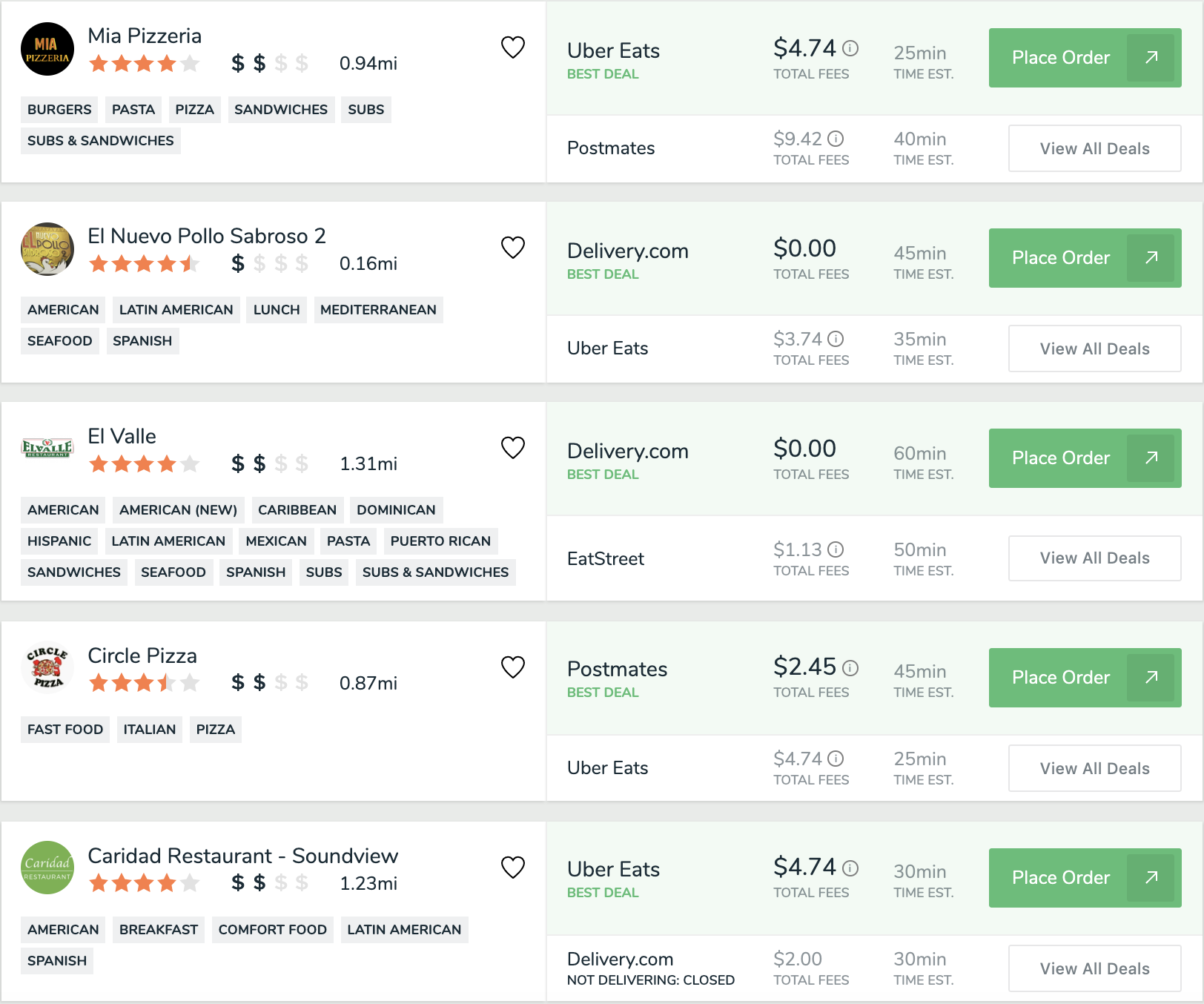Select the AMERICAN (NEW) cuisine tag

[x=178, y=510]
